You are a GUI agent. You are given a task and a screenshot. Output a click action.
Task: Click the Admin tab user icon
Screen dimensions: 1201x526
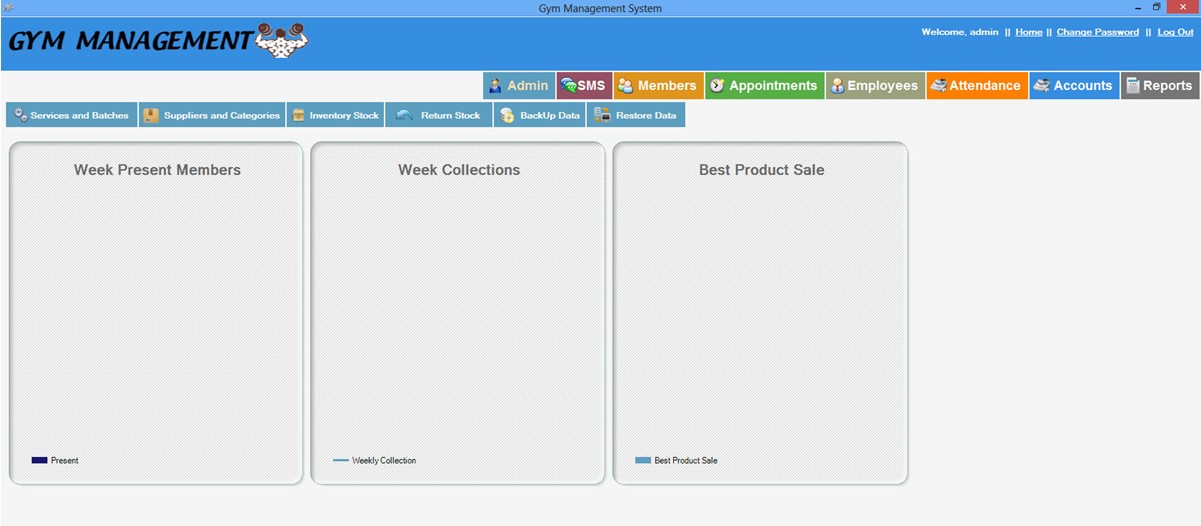coord(495,86)
